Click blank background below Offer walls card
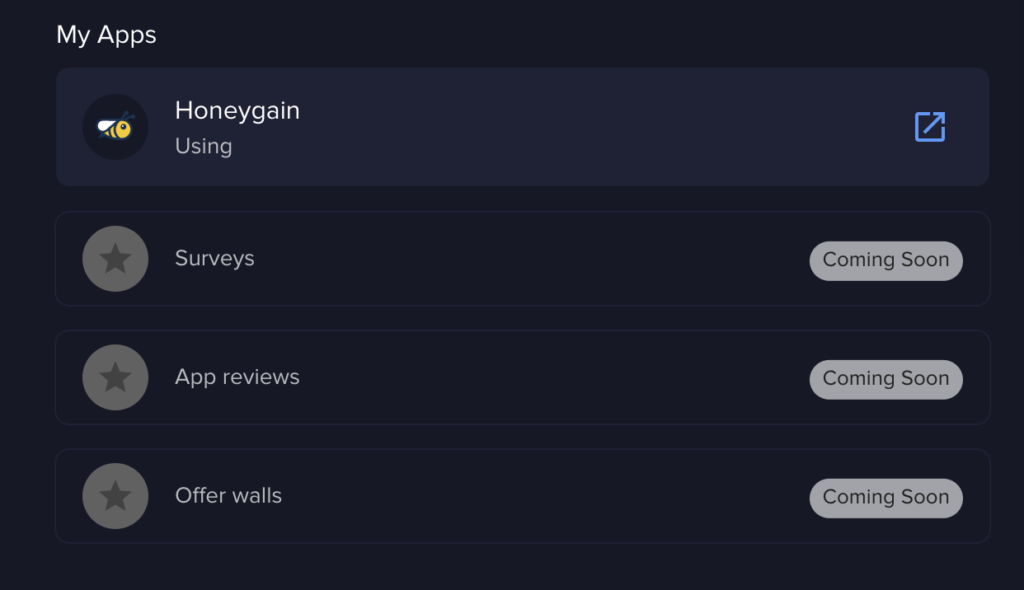 coord(522,568)
